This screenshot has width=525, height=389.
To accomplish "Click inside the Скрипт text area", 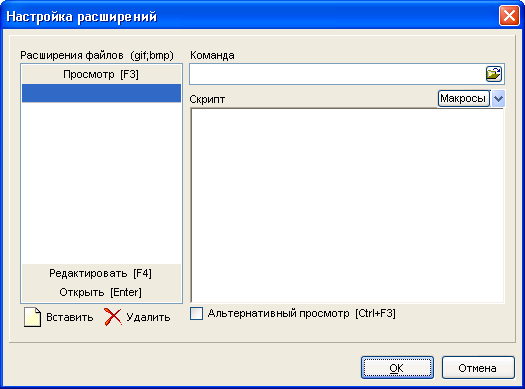I will tap(347, 206).
